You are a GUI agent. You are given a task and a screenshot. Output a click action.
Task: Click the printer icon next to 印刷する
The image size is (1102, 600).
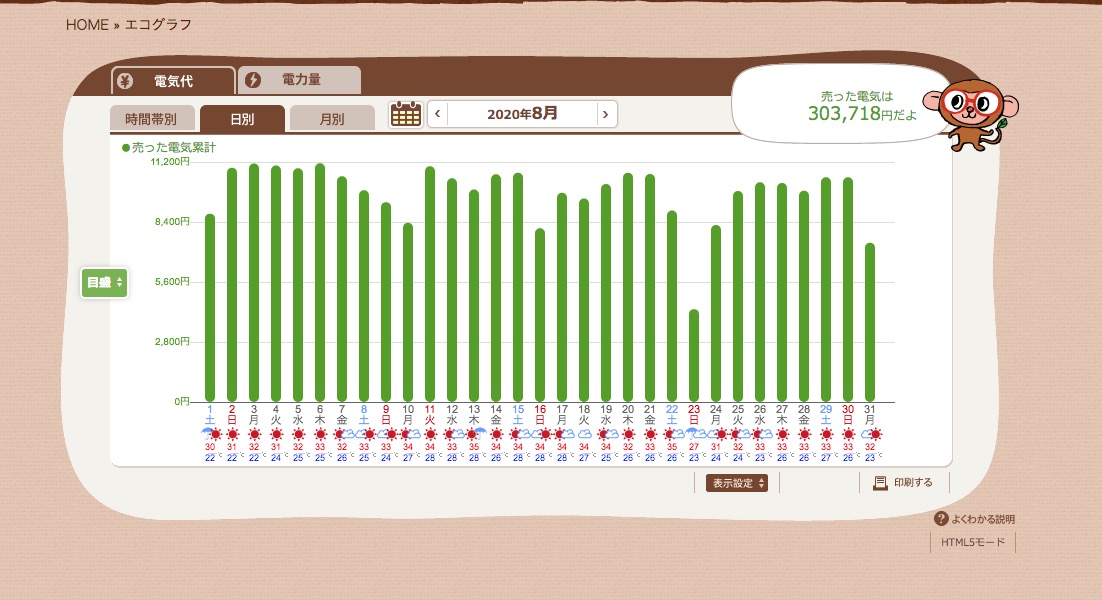click(880, 483)
